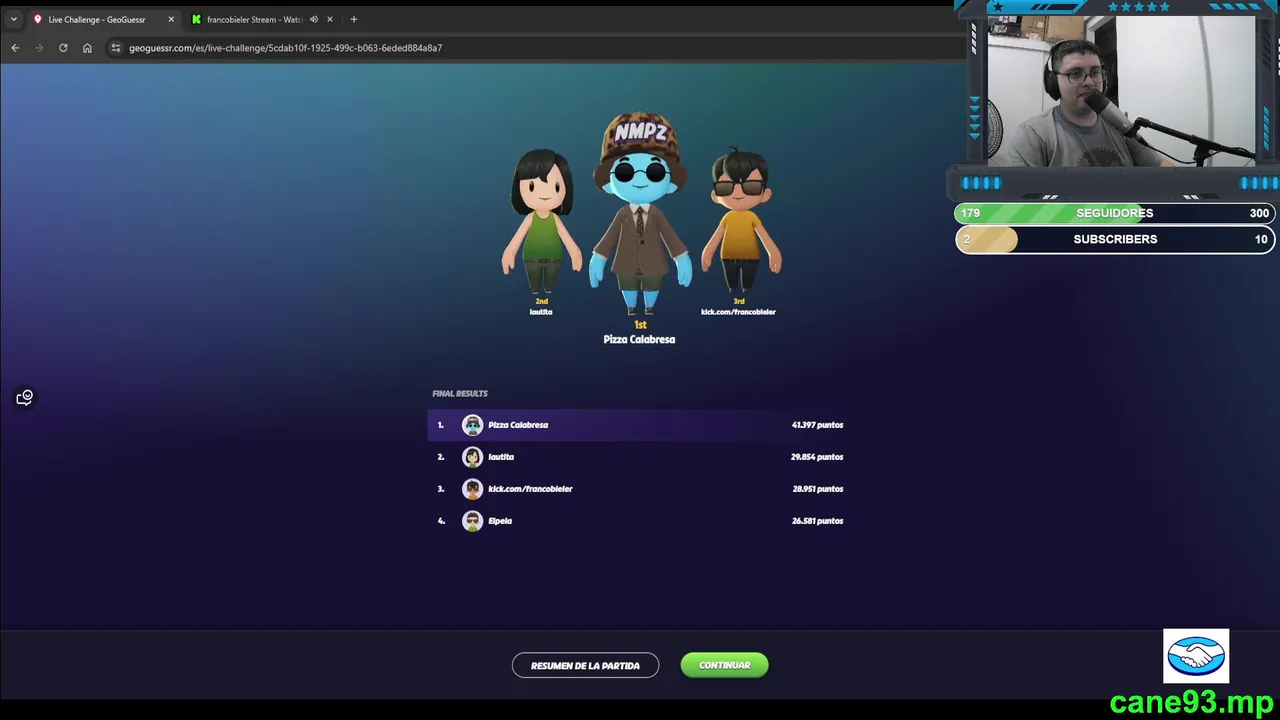Select the kick.com/francobieler results row avatar
Screen dimensions: 1280x720
(472, 489)
